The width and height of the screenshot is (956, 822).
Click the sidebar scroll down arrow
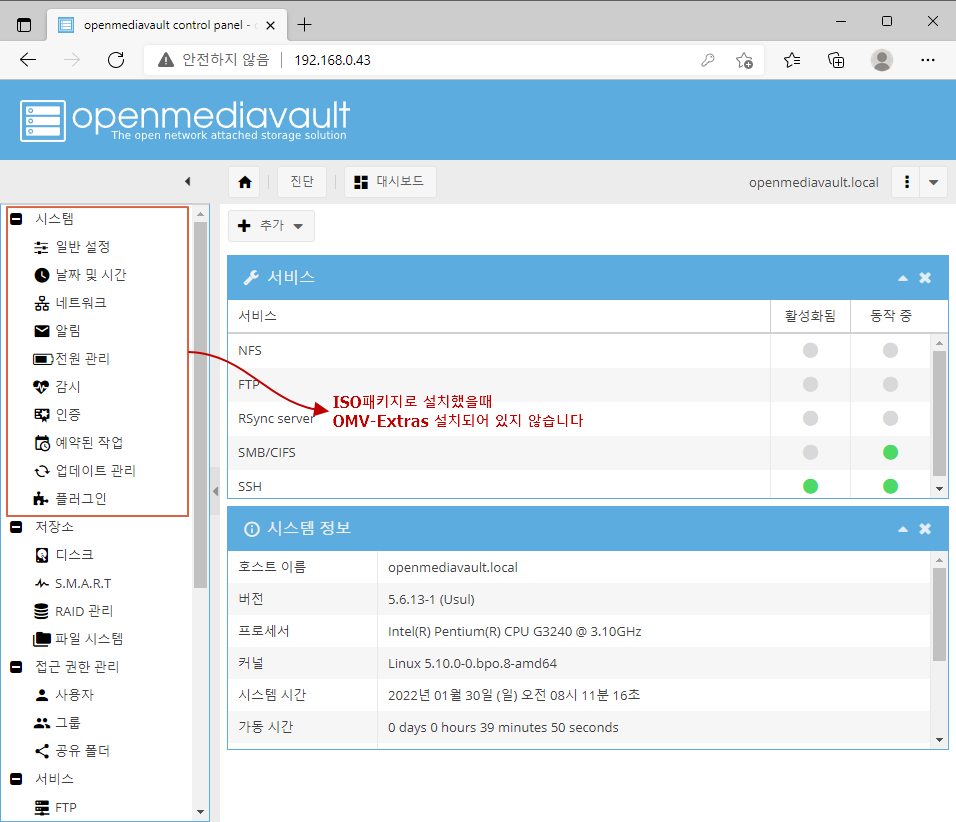[201, 812]
